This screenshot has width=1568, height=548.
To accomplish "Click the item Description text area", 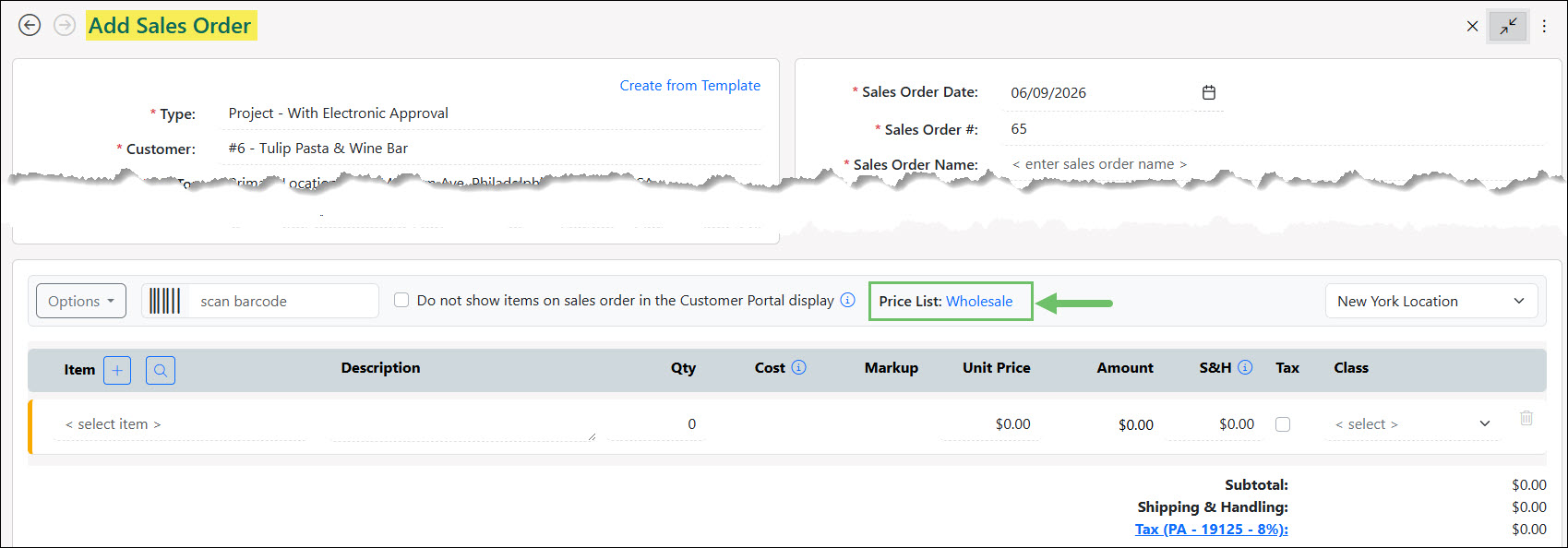I will tap(463, 424).
